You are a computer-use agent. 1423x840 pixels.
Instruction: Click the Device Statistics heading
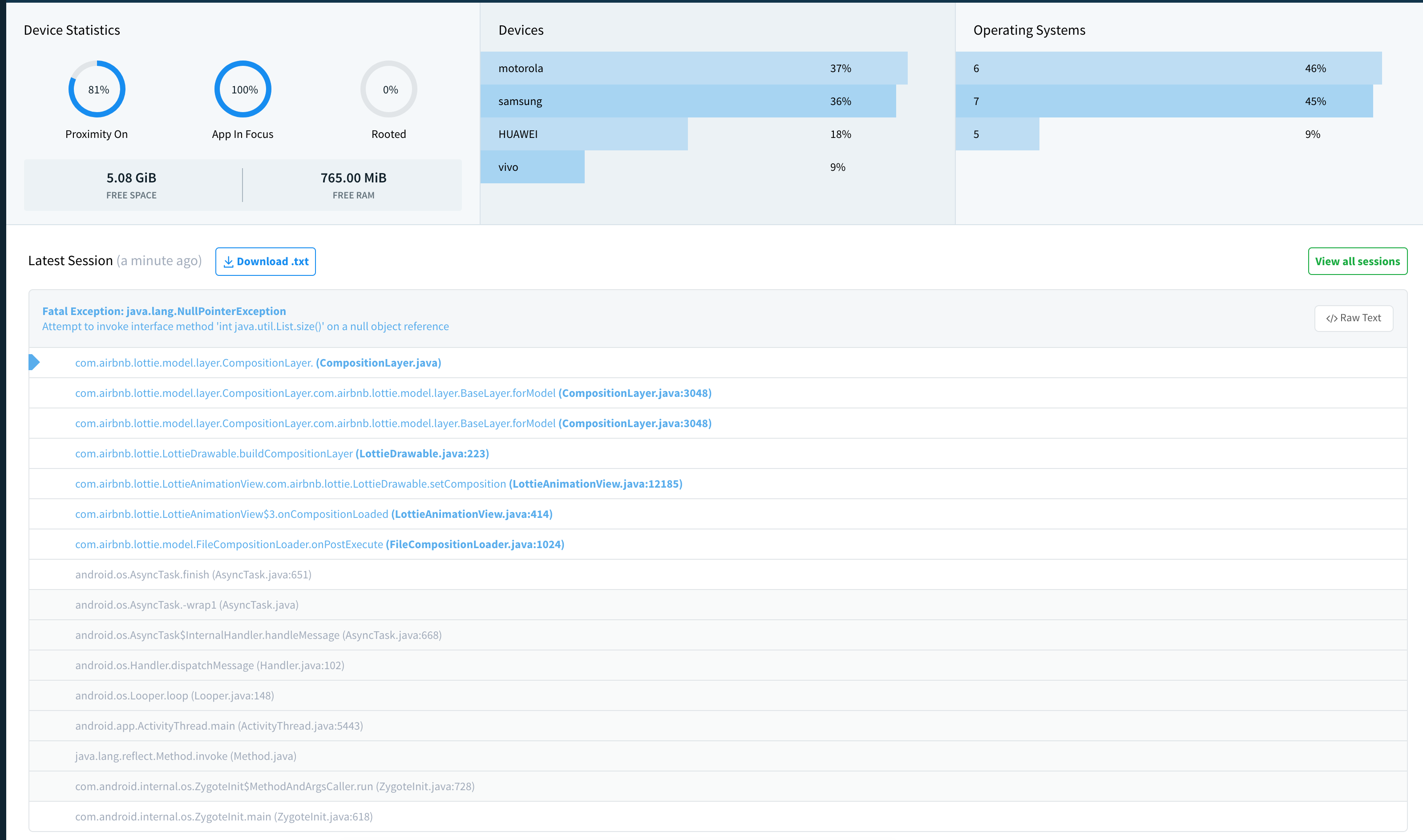coord(72,30)
